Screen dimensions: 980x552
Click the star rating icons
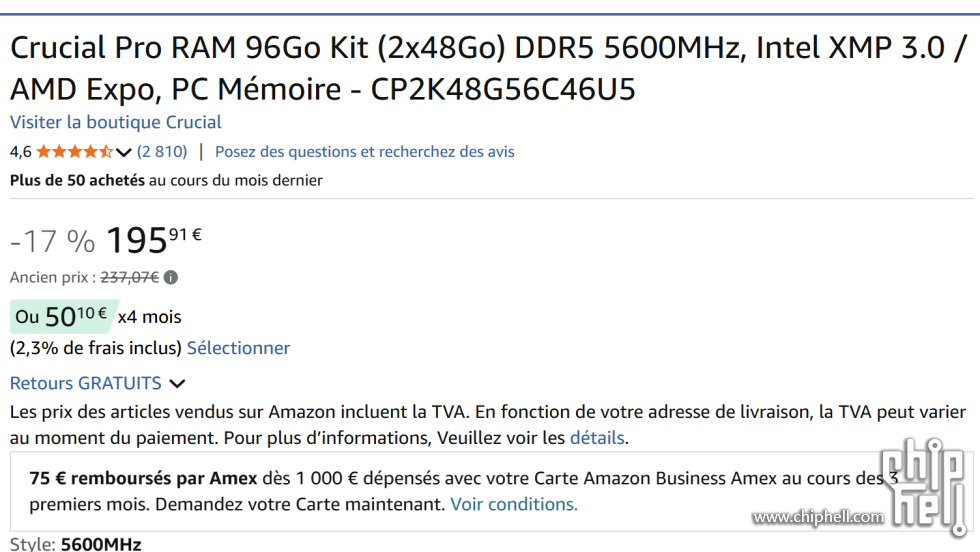74,152
